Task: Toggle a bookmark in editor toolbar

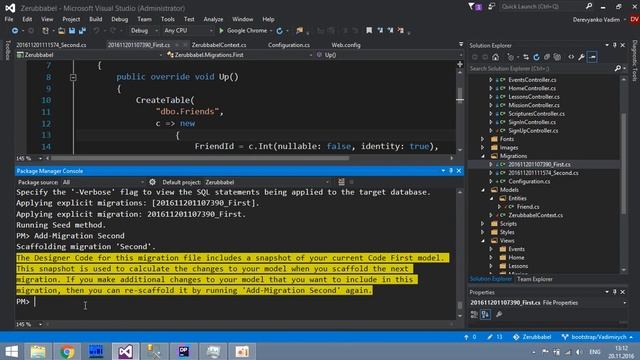Action: (x=369, y=31)
